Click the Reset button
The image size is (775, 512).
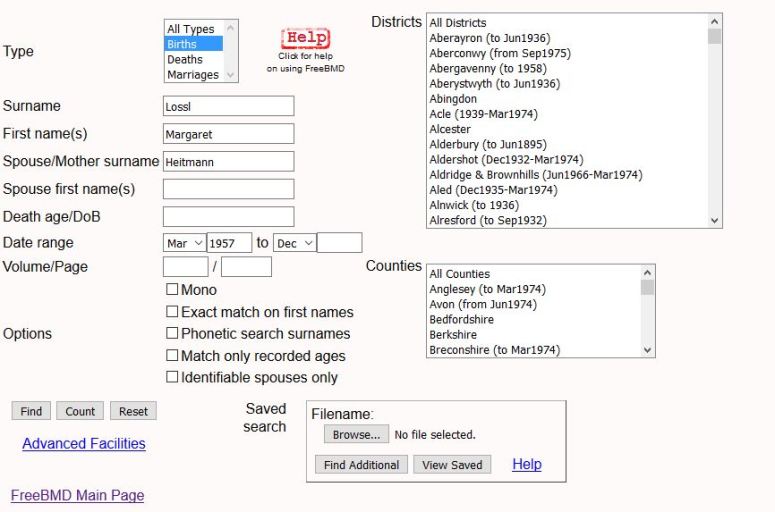133,411
